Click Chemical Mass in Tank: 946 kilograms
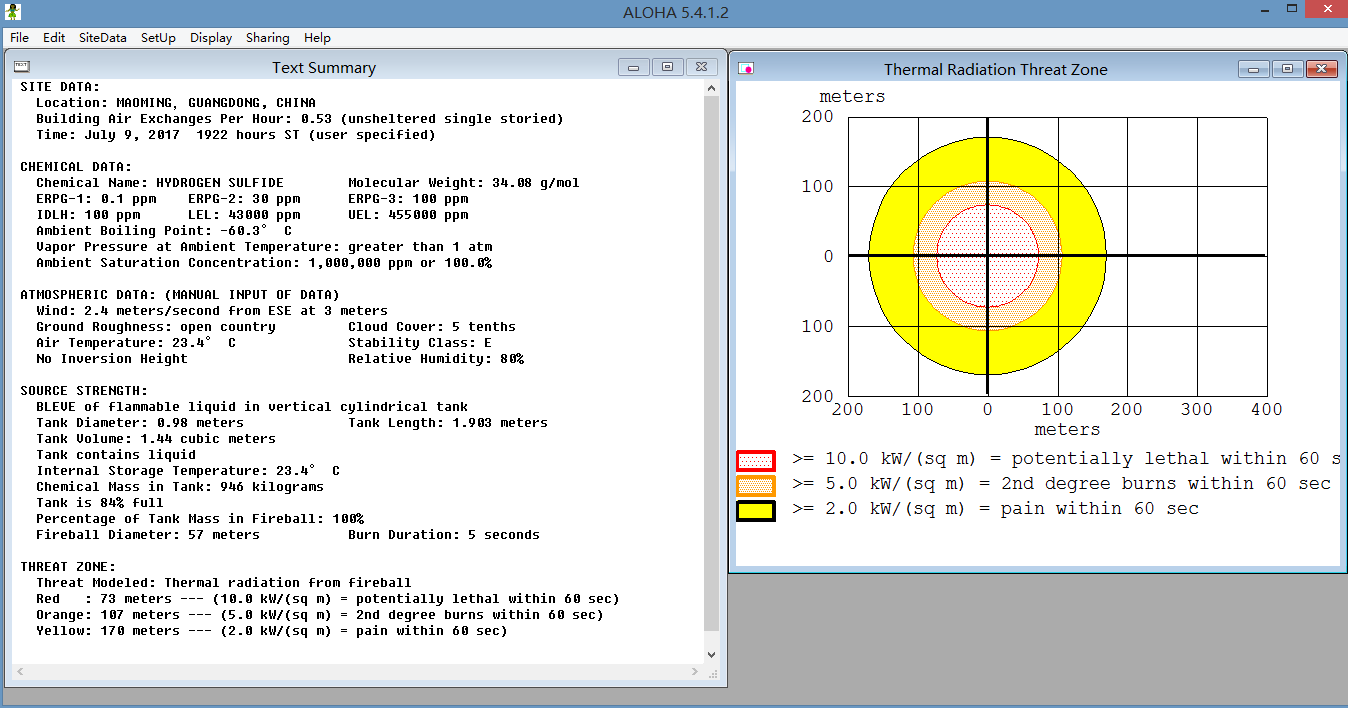 [x=180, y=487]
